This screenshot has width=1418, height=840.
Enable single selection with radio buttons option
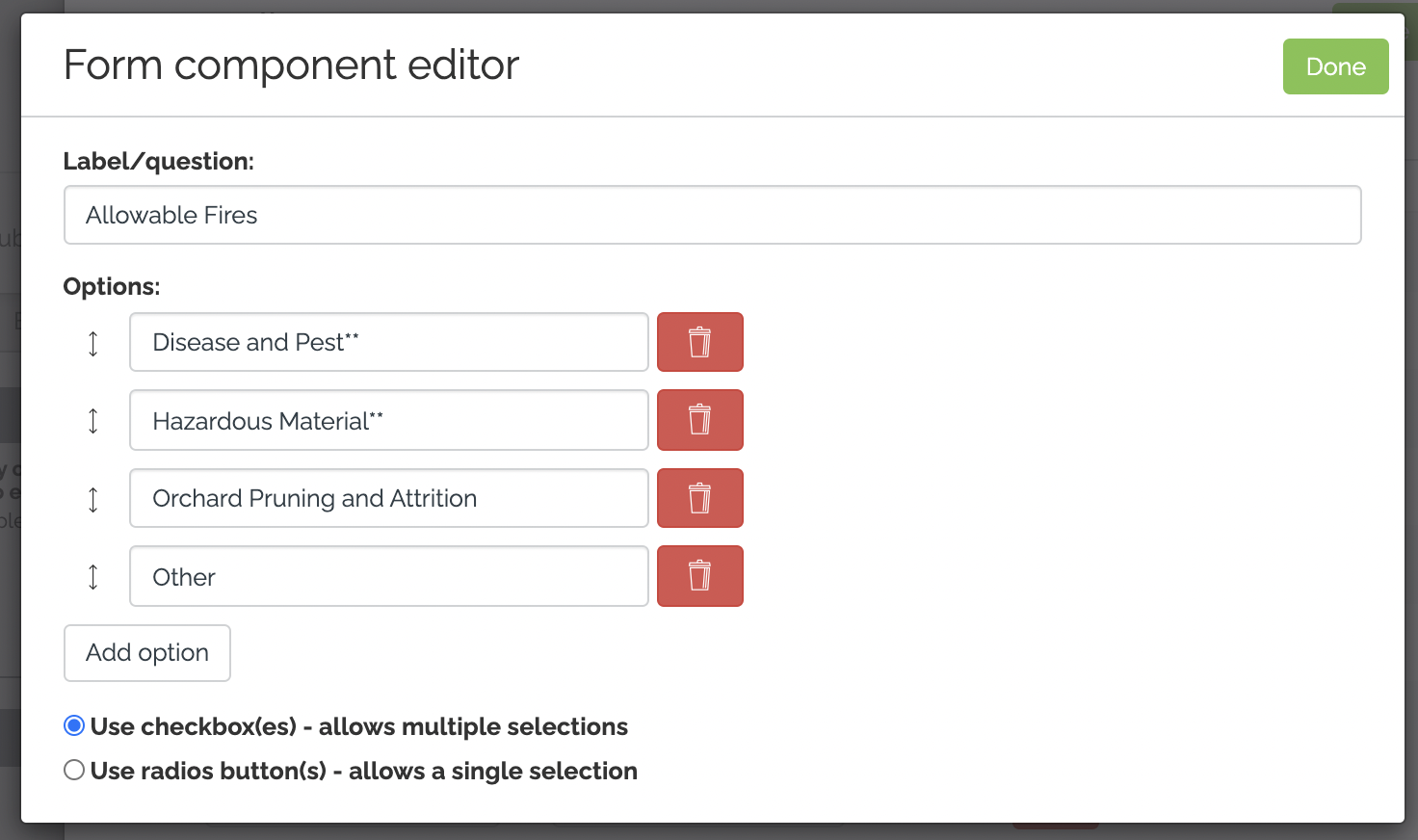[73, 770]
